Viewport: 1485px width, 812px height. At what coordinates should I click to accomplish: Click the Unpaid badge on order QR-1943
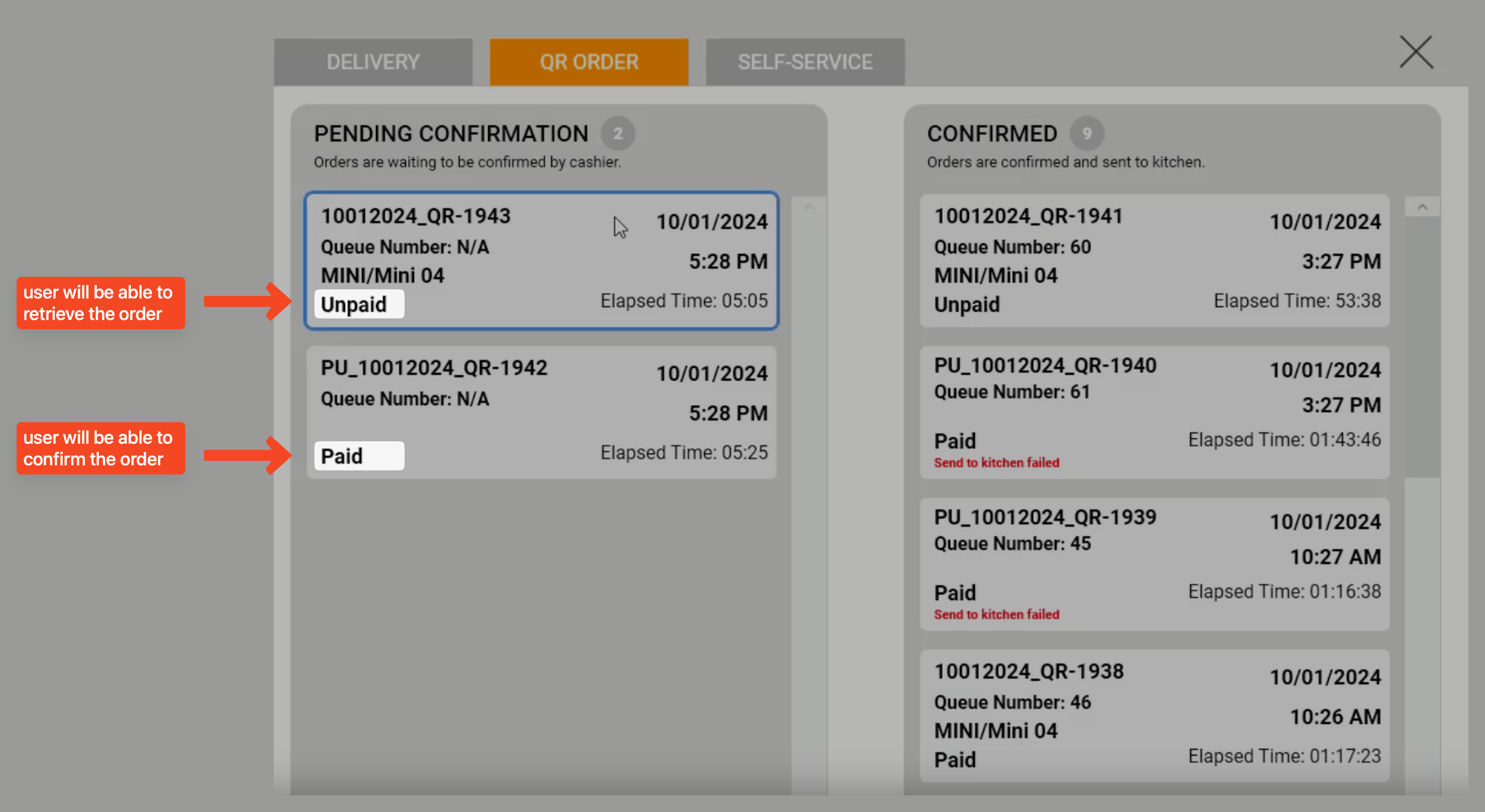pos(359,304)
